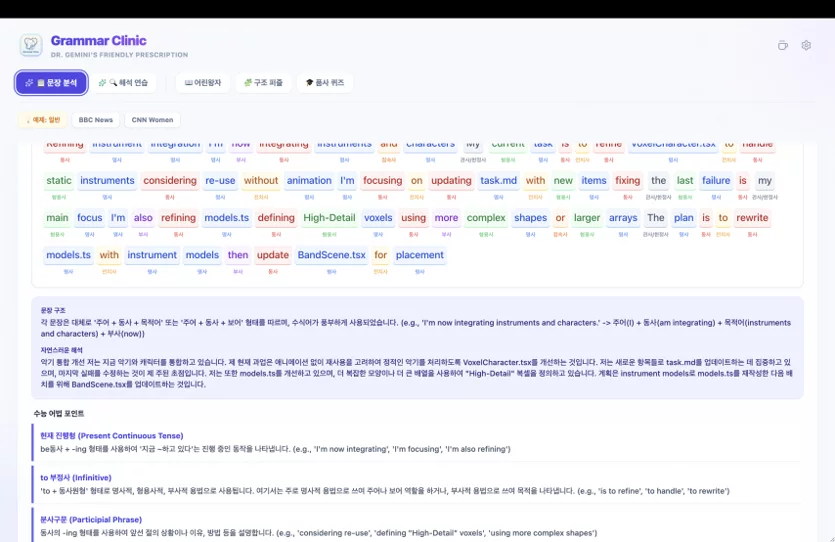Click the 'rewrite' word chip
The height and width of the screenshot is (542, 835).
click(x=752, y=218)
